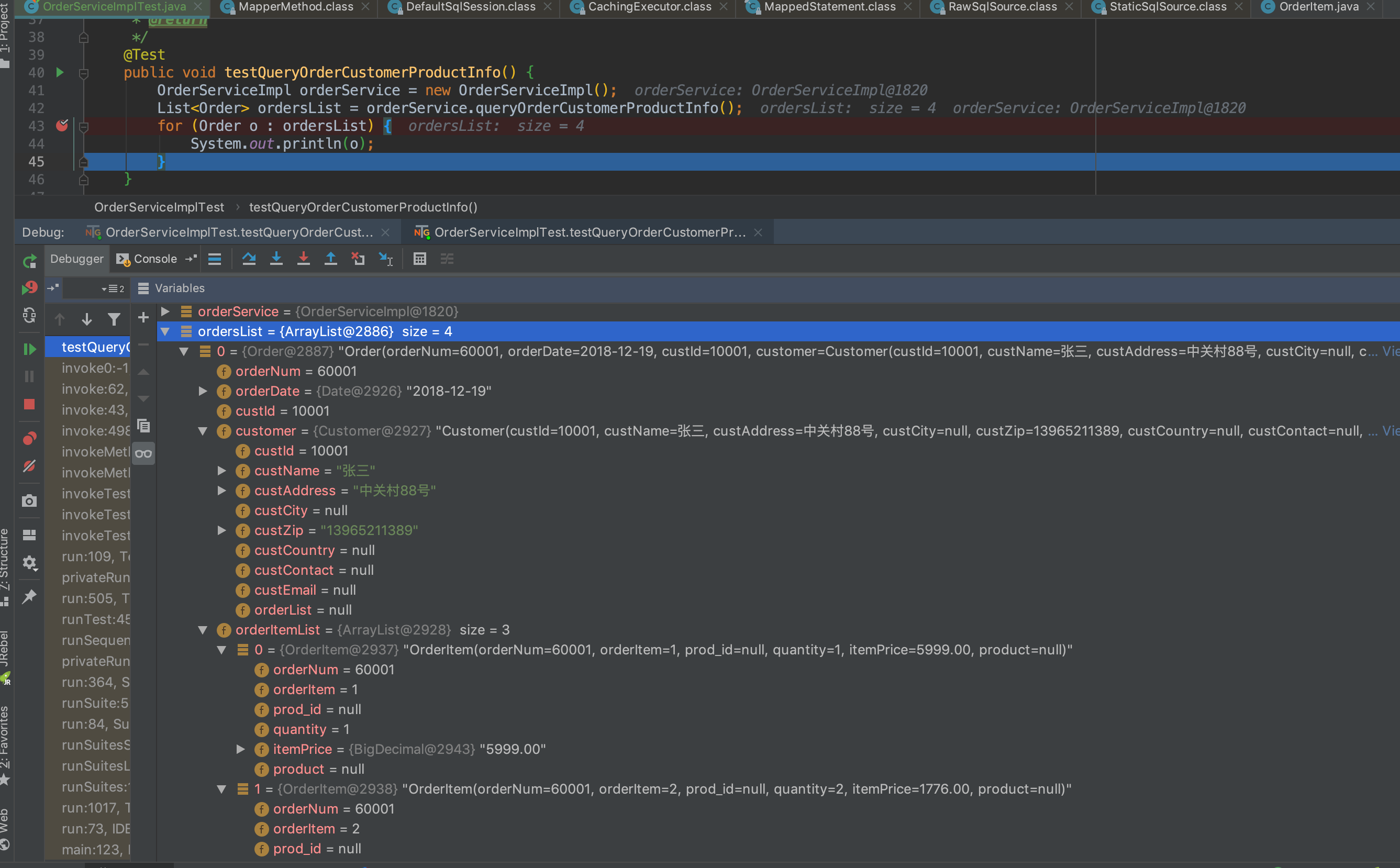Image resolution: width=1400 pixels, height=868 pixels.
Task: Click the Step Over debugger icon
Action: (249, 259)
